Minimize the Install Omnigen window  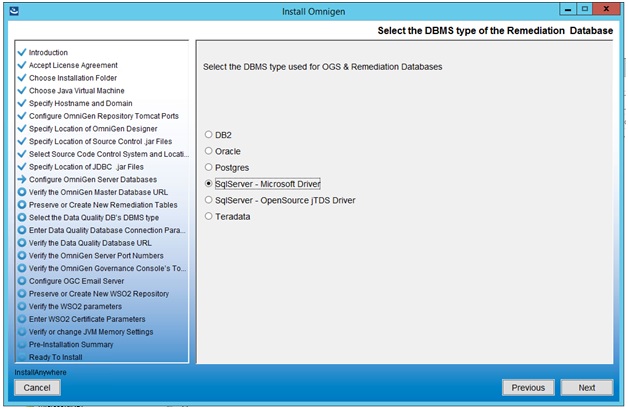(x=568, y=9)
